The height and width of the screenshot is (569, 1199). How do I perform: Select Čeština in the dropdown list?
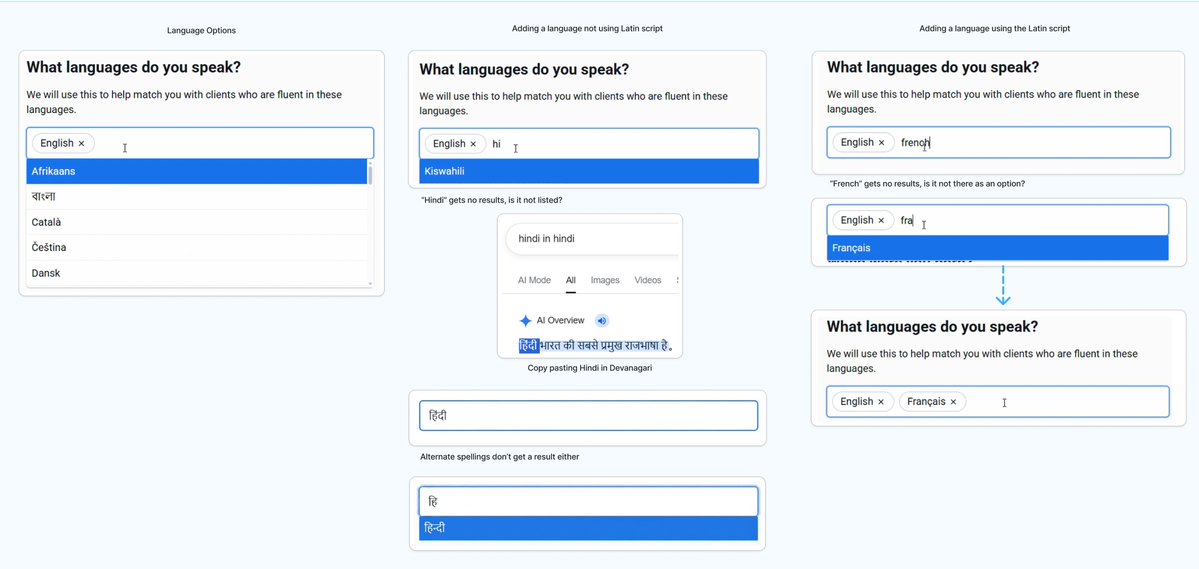tap(197, 247)
